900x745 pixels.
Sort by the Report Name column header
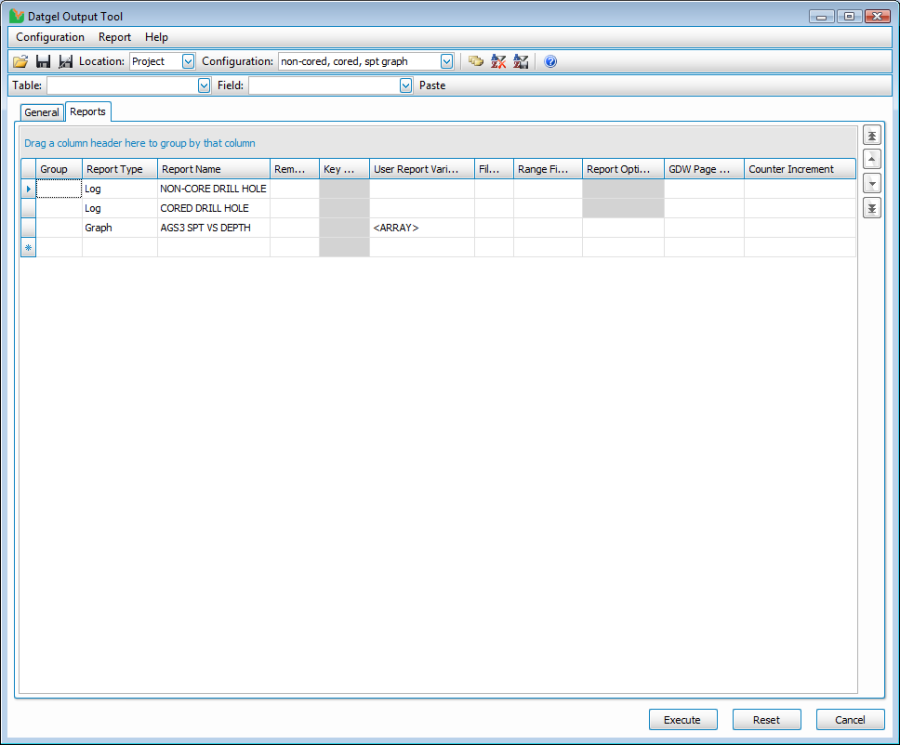213,169
